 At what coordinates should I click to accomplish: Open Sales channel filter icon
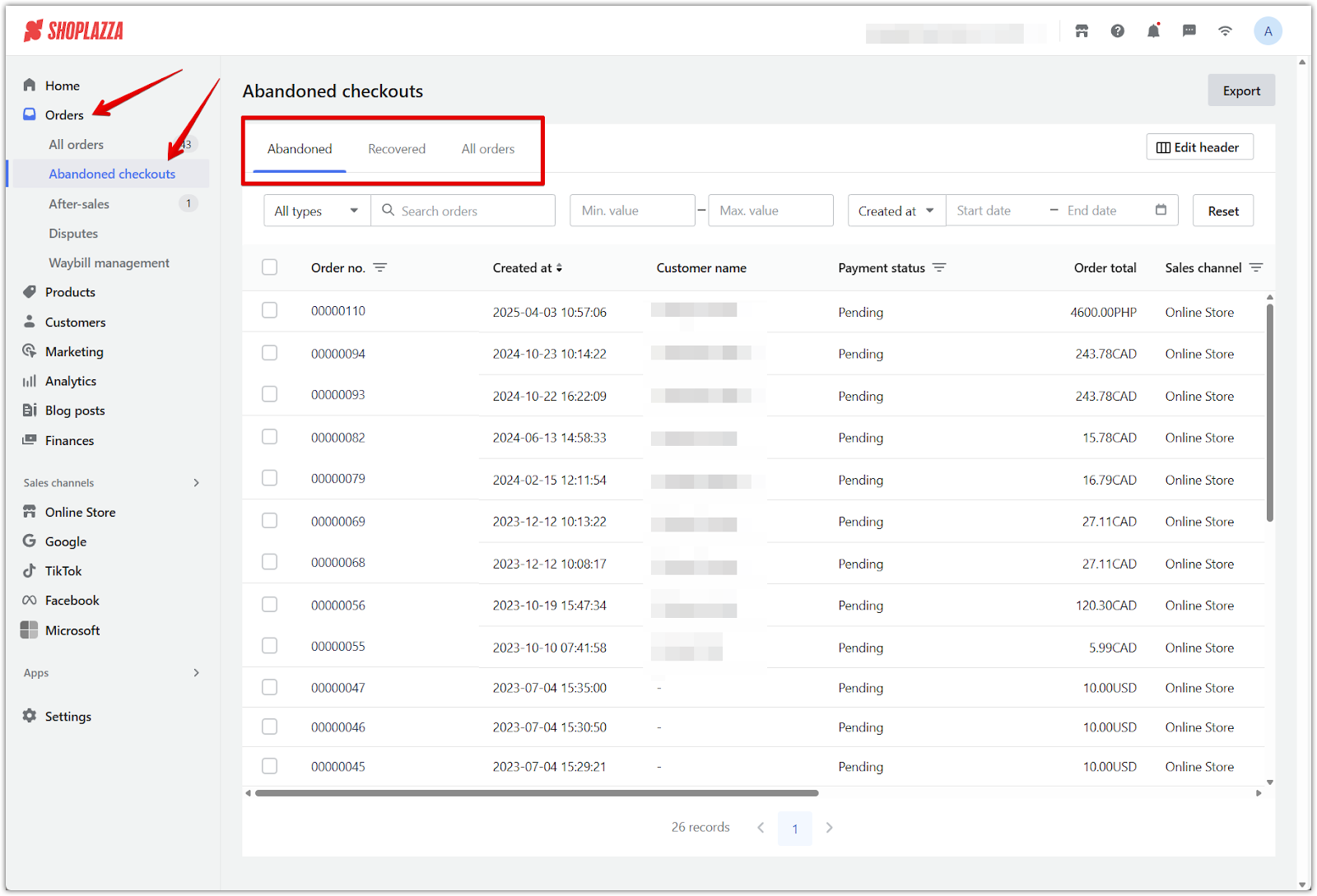(1256, 267)
